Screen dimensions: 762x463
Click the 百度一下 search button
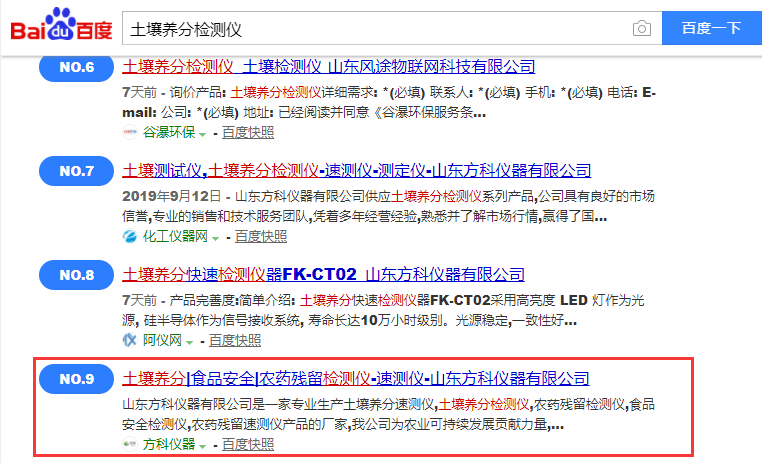(711, 28)
